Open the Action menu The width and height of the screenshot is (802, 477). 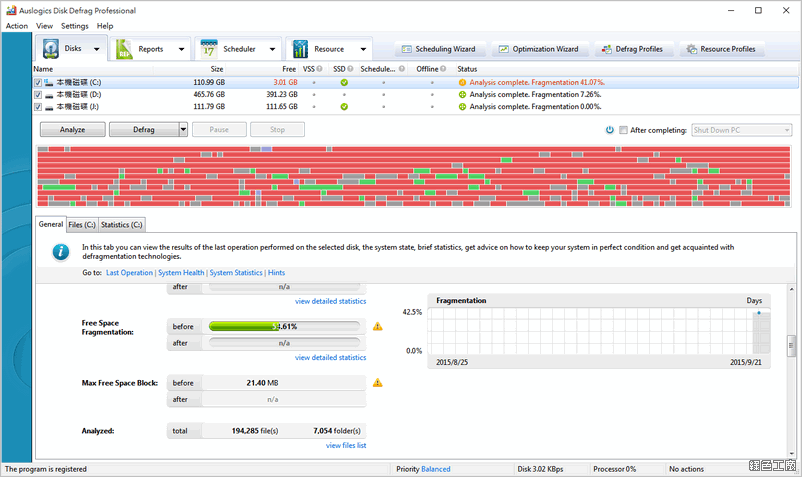(17, 26)
